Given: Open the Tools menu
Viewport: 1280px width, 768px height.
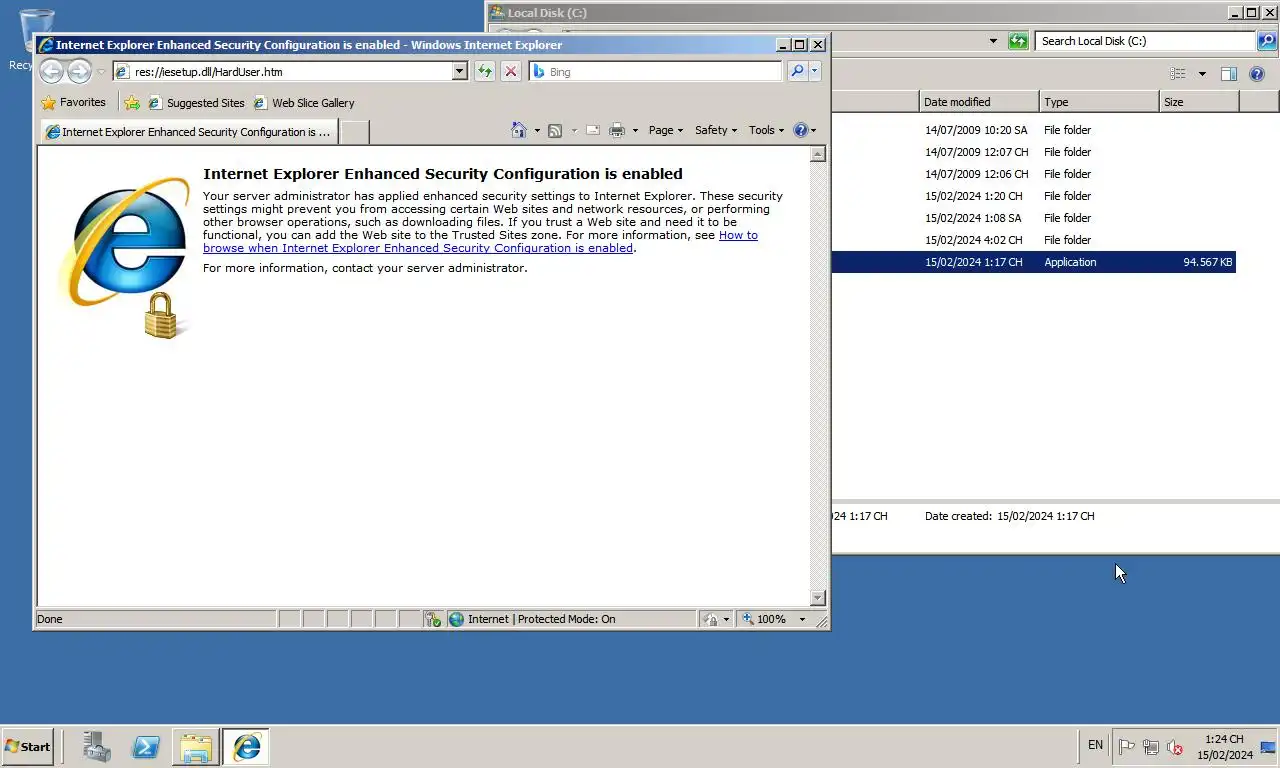Looking at the screenshot, I should point(767,130).
